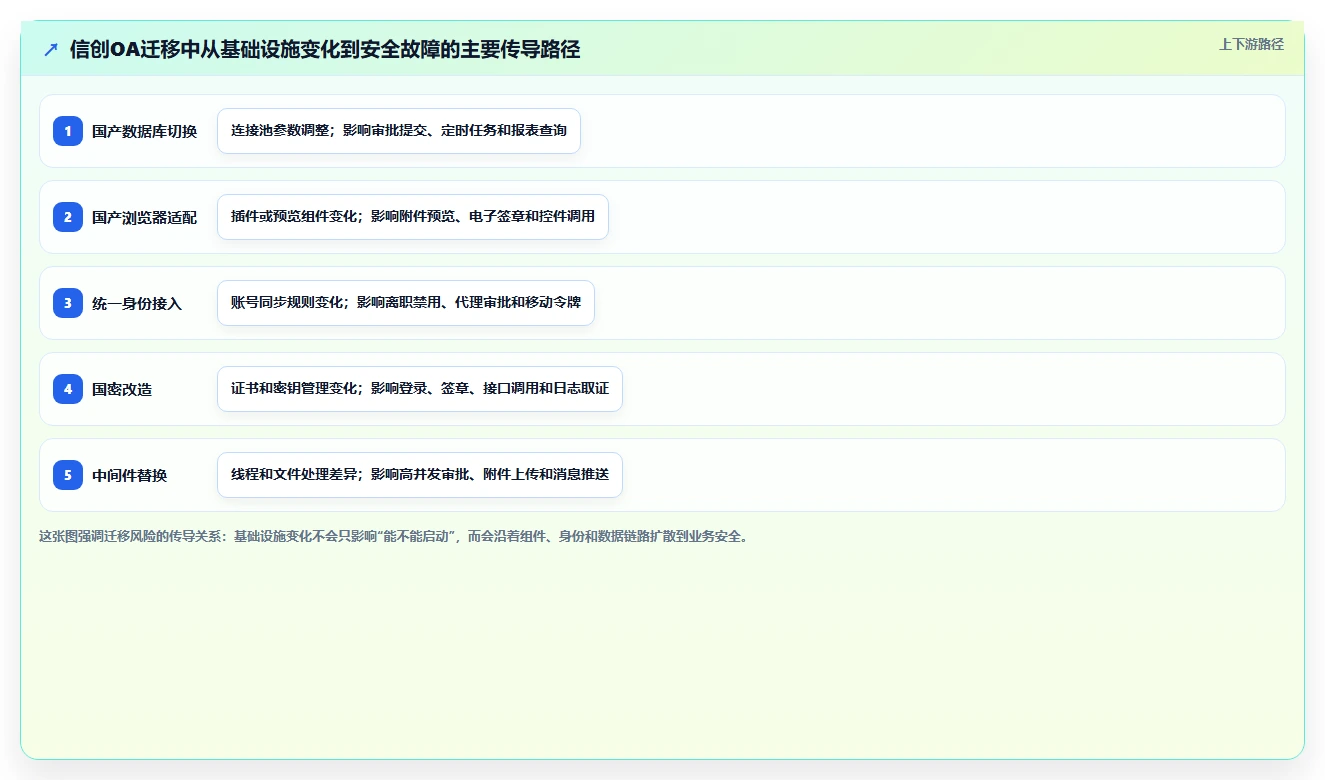Open the 账号同步规则变化 description box
The height and width of the screenshot is (780, 1325).
(x=406, y=303)
